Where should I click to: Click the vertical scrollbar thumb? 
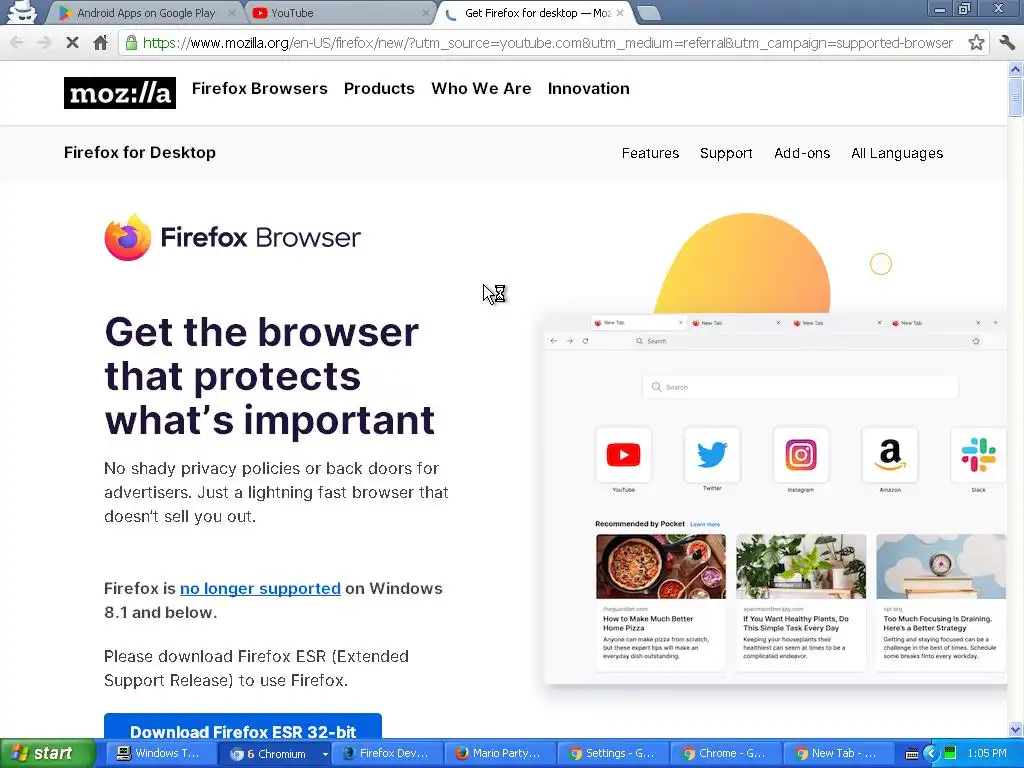click(x=1015, y=97)
